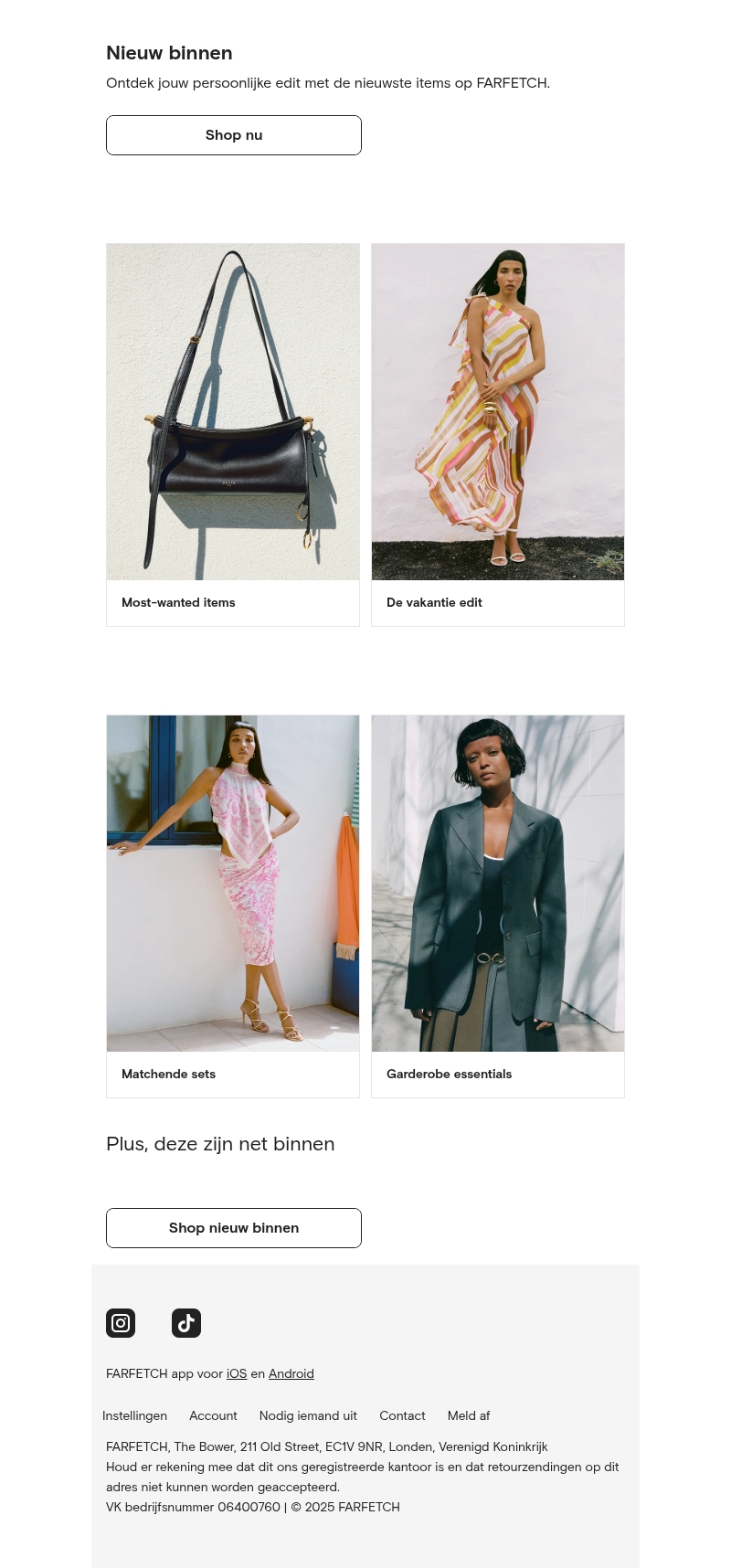Open Instellingen in the footer
731x1568 pixels.
[134, 1416]
